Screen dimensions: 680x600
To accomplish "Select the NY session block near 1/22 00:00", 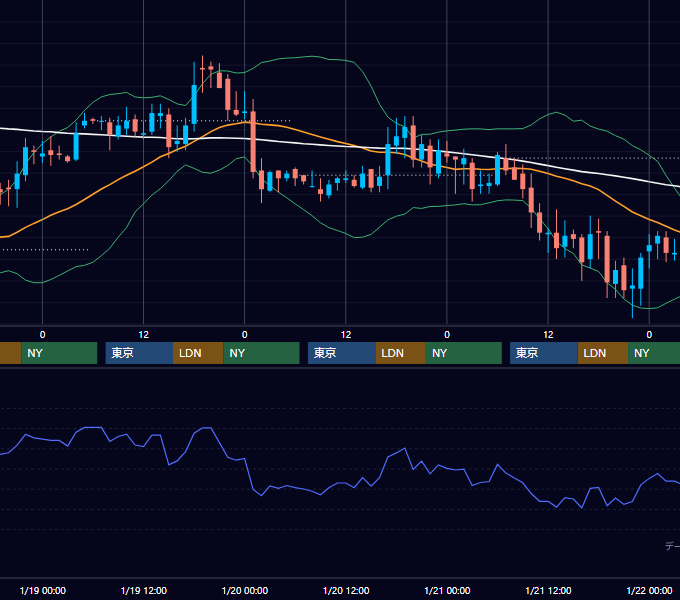I will [x=654, y=353].
